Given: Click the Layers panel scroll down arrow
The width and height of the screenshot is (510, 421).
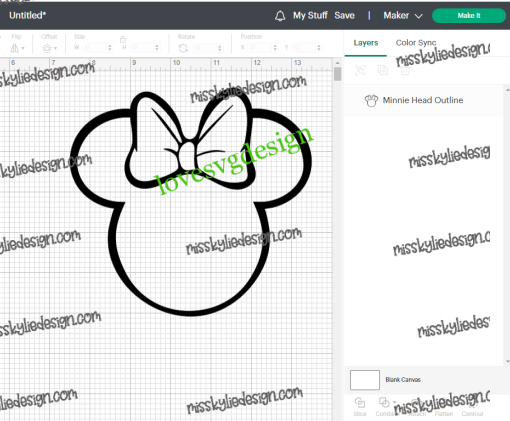Looking at the screenshot, I should click(507, 361).
